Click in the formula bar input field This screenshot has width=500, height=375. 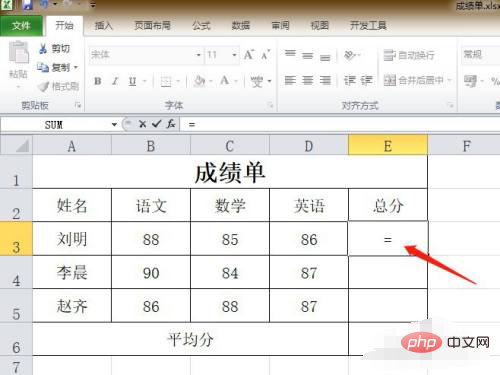click(340, 125)
